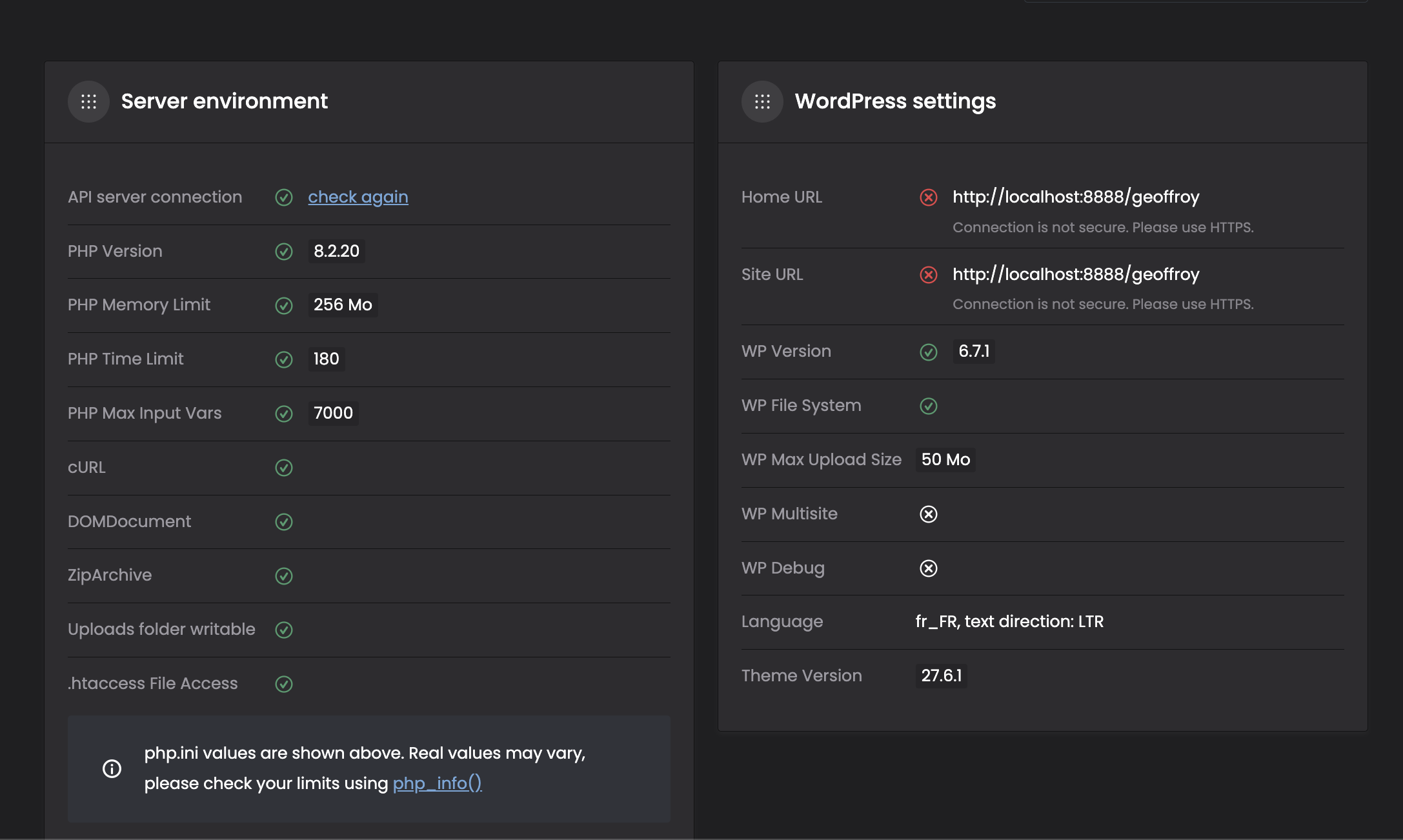Click the PHP Max Input Vars check icon
The width and height of the screenshot is (1403, 840).
tap(284, 414)
